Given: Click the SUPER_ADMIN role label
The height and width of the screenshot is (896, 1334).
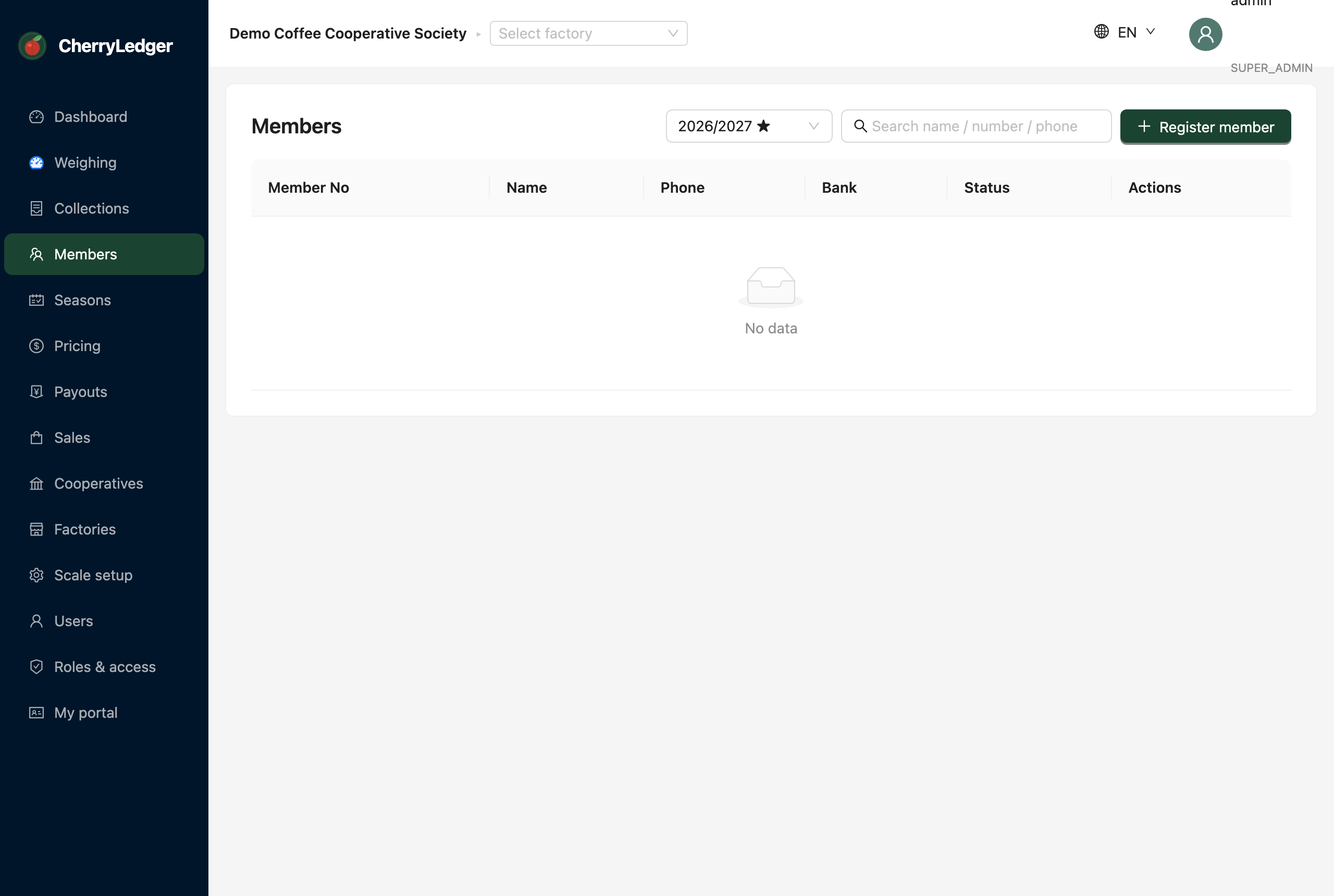Looking at the screenshot, I should point(1271,67).
